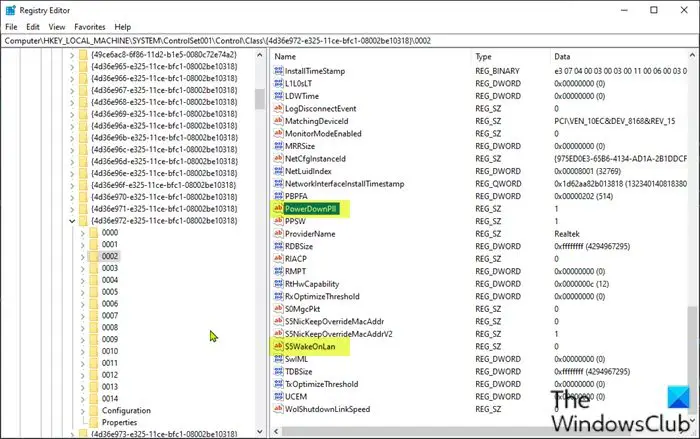
Task: Click the DWORD icon next to PBPFA
Action: (x=278, y=196)
